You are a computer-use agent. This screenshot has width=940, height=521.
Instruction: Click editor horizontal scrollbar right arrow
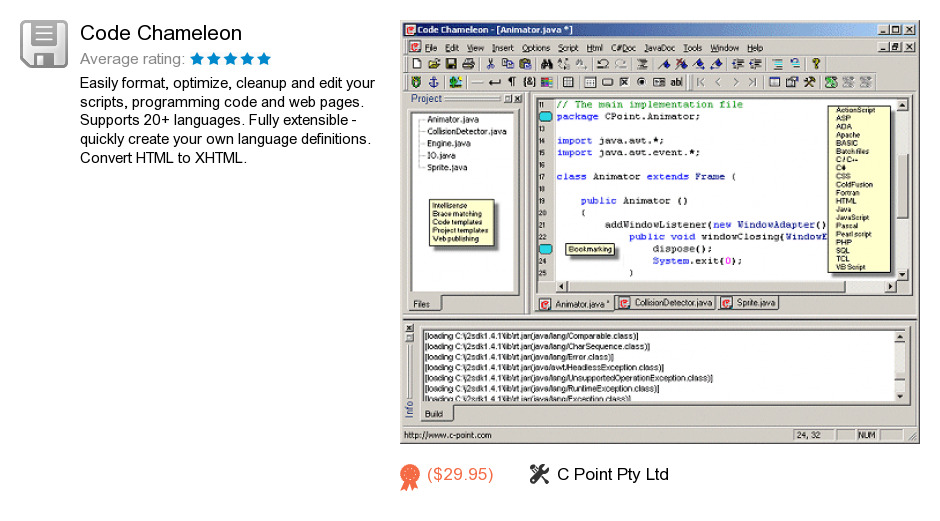[x=890, y=287]
